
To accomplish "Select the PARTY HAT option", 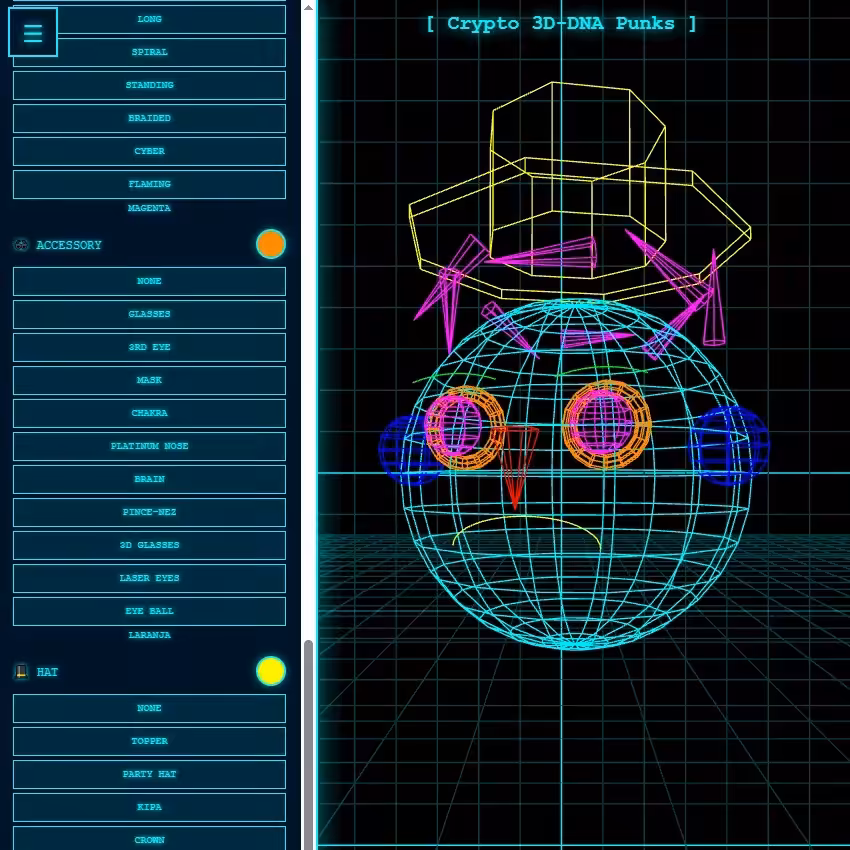I will tap(149, 775).
